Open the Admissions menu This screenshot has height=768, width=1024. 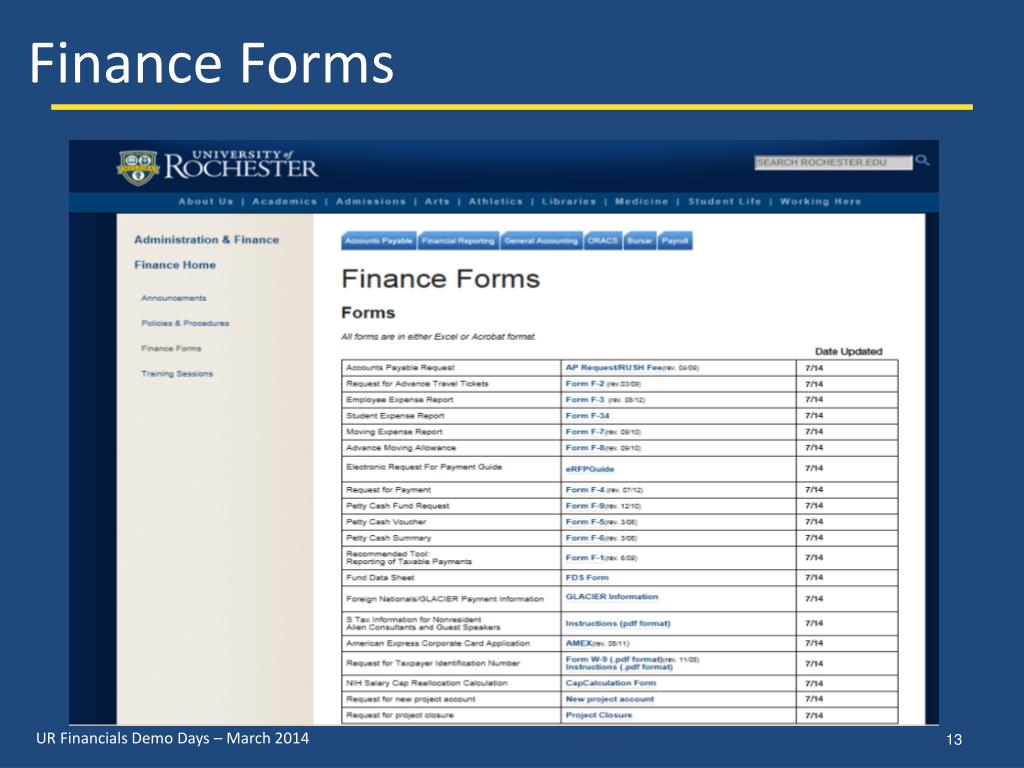coord(371,202)
